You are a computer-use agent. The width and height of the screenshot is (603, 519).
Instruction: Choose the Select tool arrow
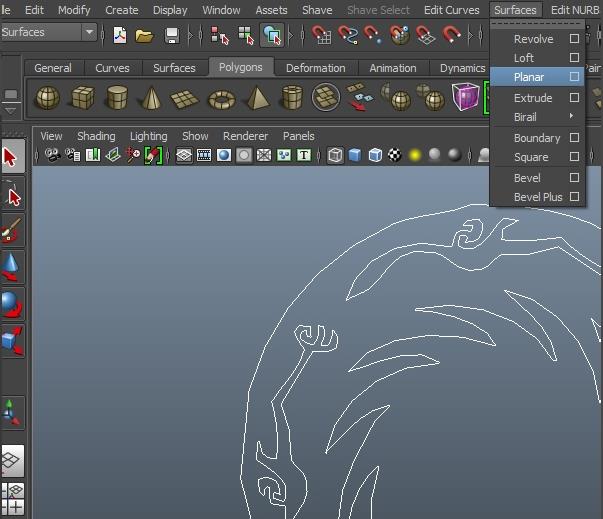(13, 156)
